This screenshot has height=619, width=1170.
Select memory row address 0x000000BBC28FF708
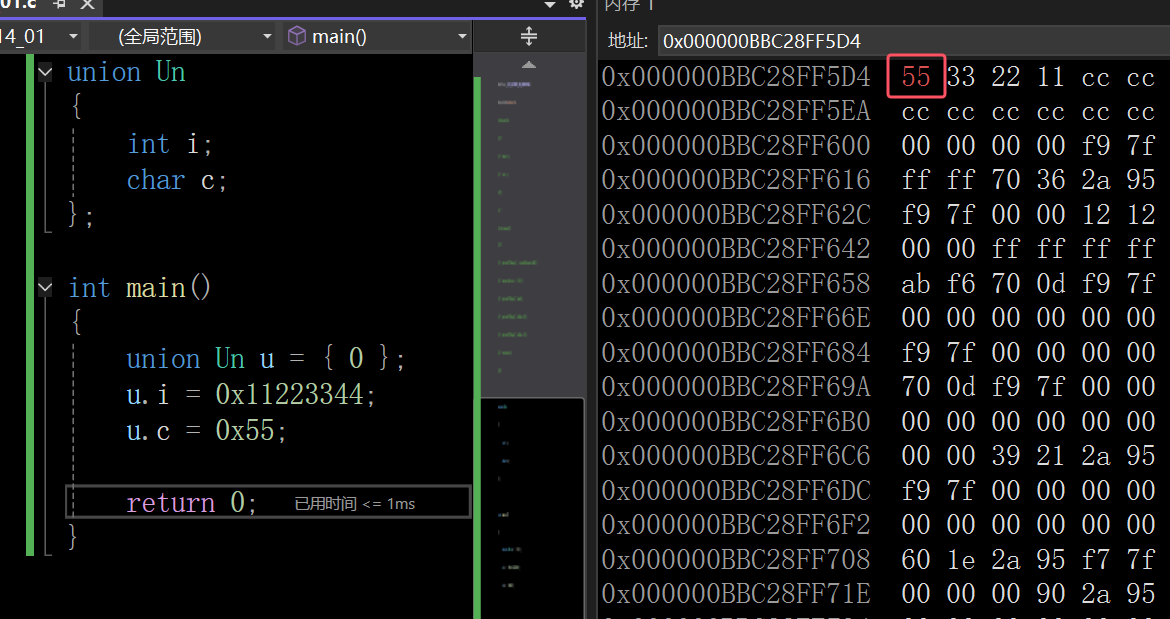[736, 559]
